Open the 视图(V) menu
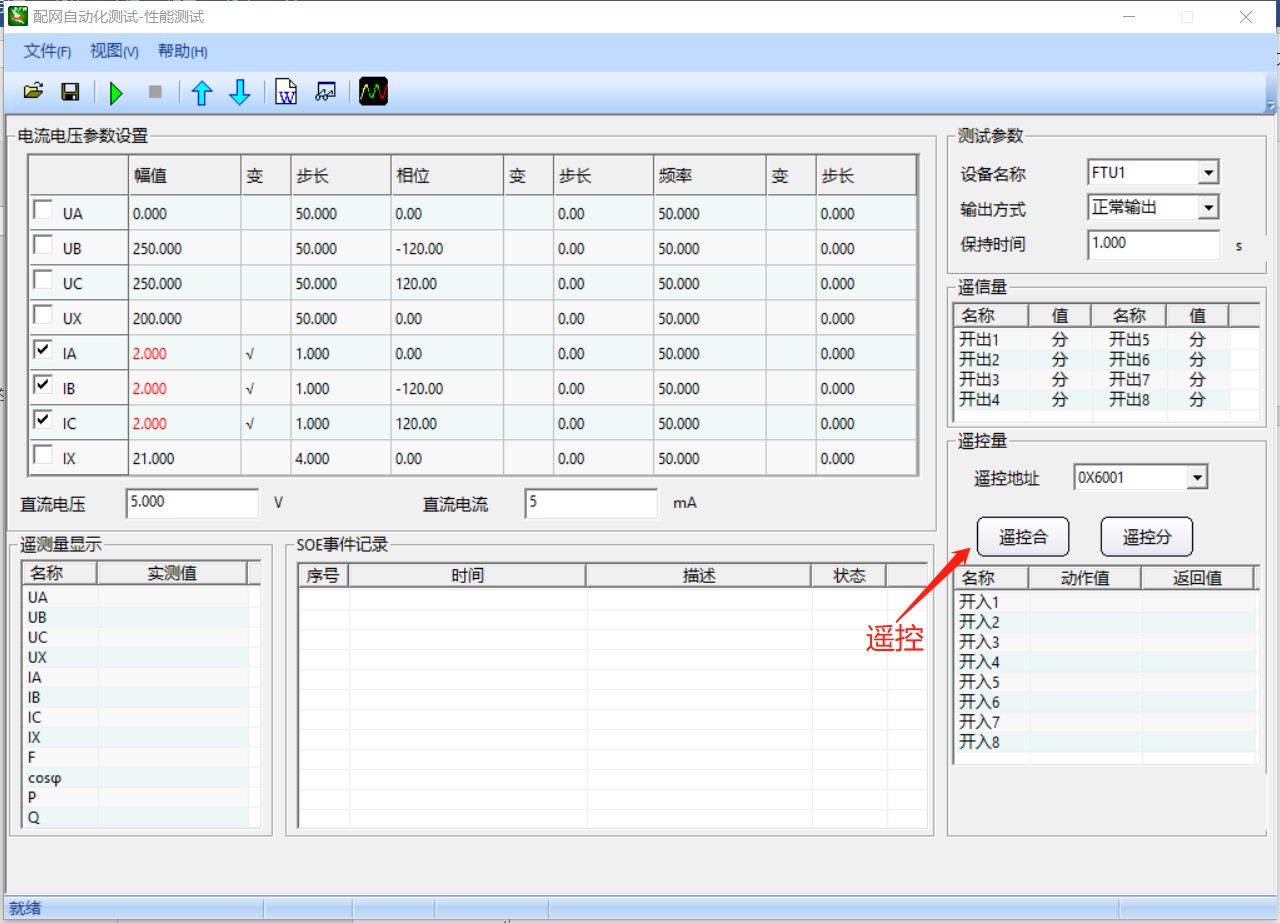 (114, 51)
